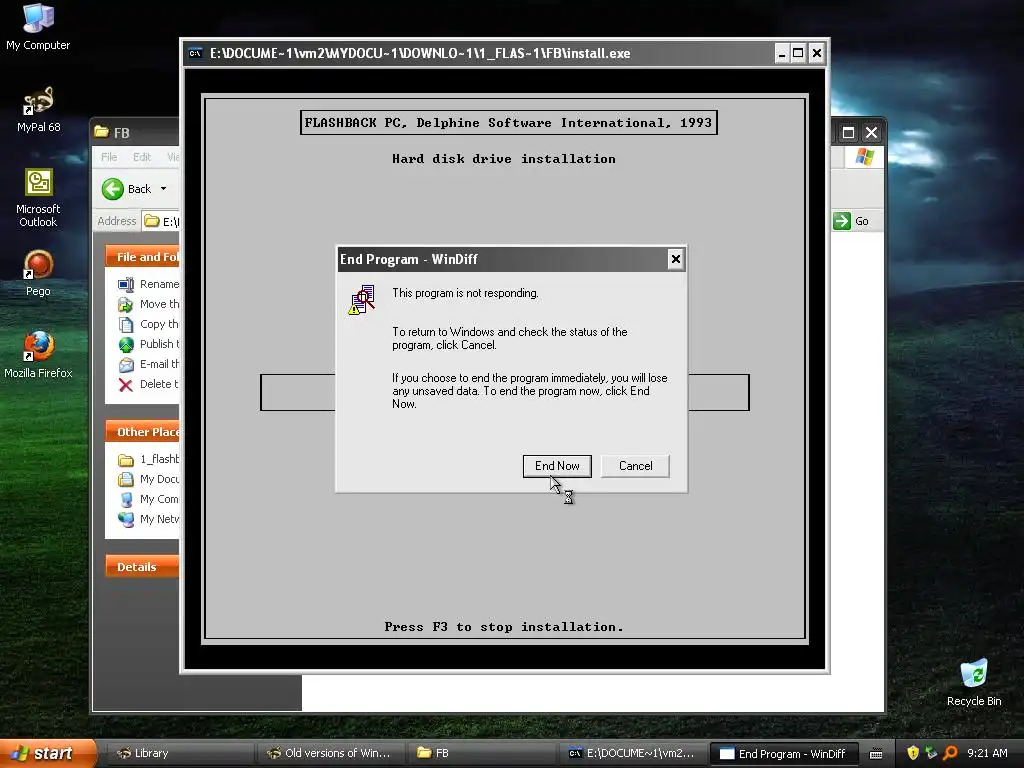Click the Windows flag logo in FB window
This screenshot has height=768, width=1024.
[865, 157]
